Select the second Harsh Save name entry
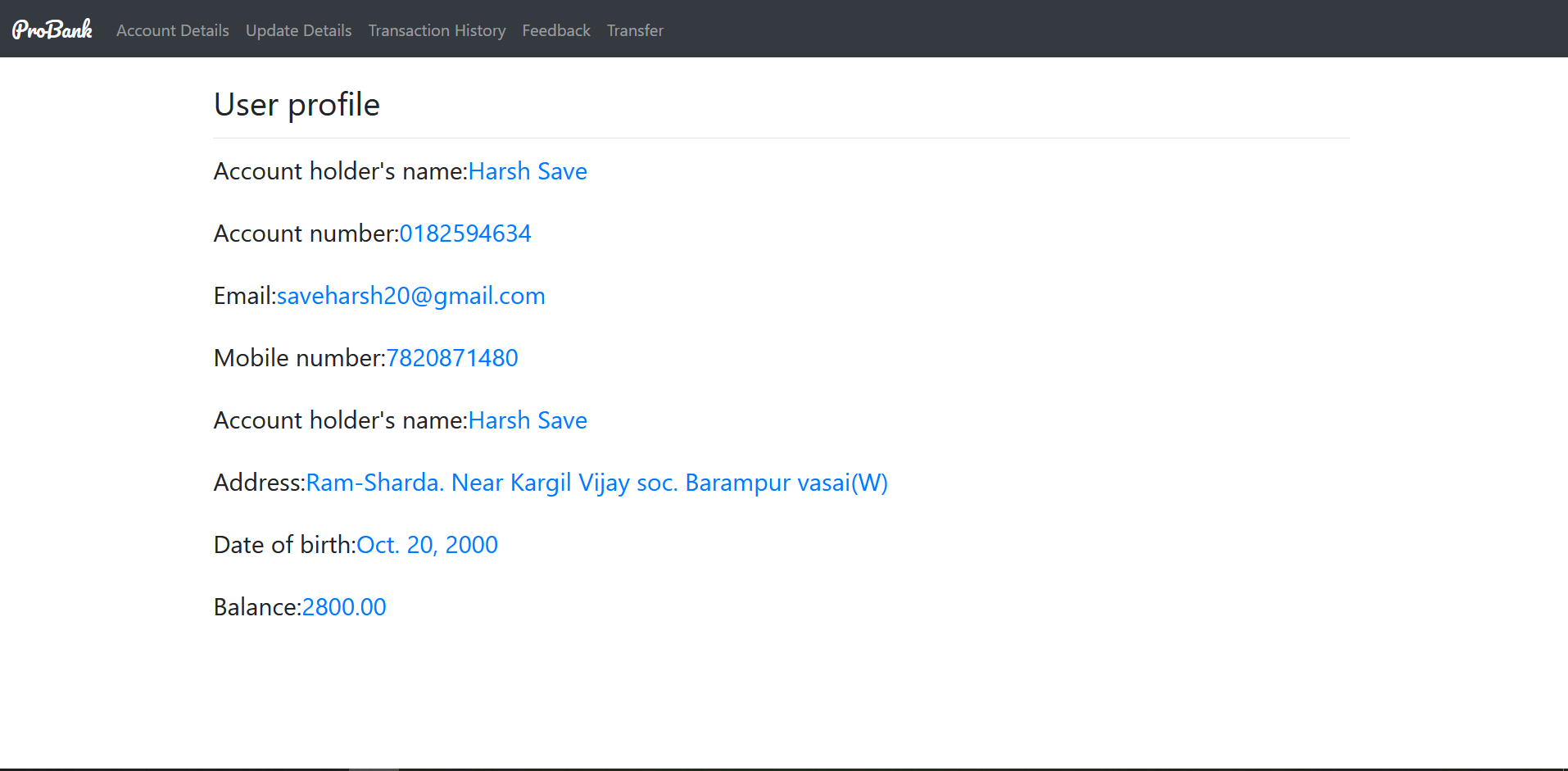The width and height of the screenshot is (1568, 771). [x=527, y=420]
